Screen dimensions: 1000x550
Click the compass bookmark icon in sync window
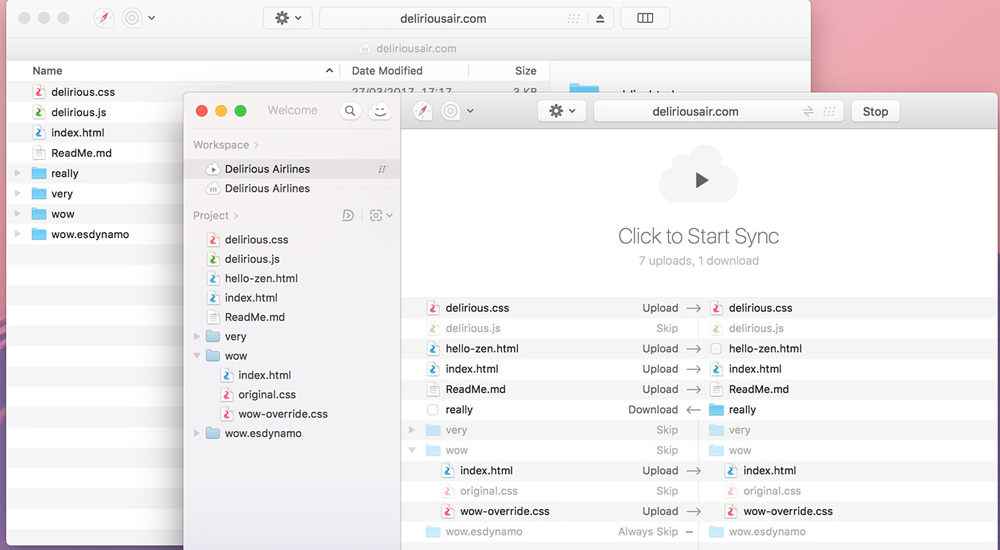tap(422, 111)
